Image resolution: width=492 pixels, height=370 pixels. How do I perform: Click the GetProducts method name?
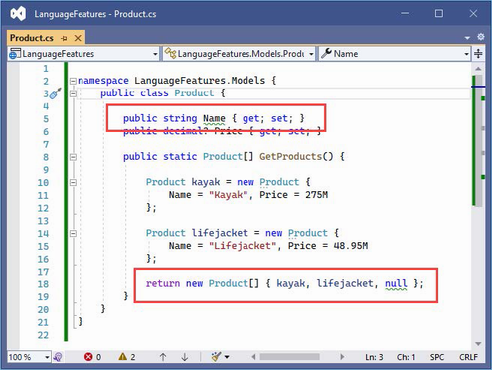290,156
